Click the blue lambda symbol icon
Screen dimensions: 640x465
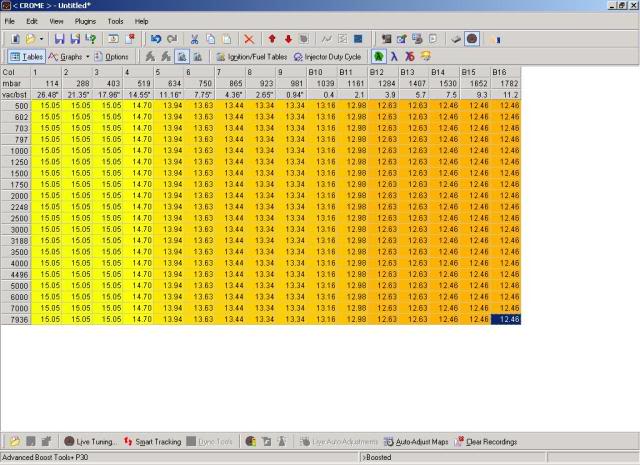click(x=394, y=57)
